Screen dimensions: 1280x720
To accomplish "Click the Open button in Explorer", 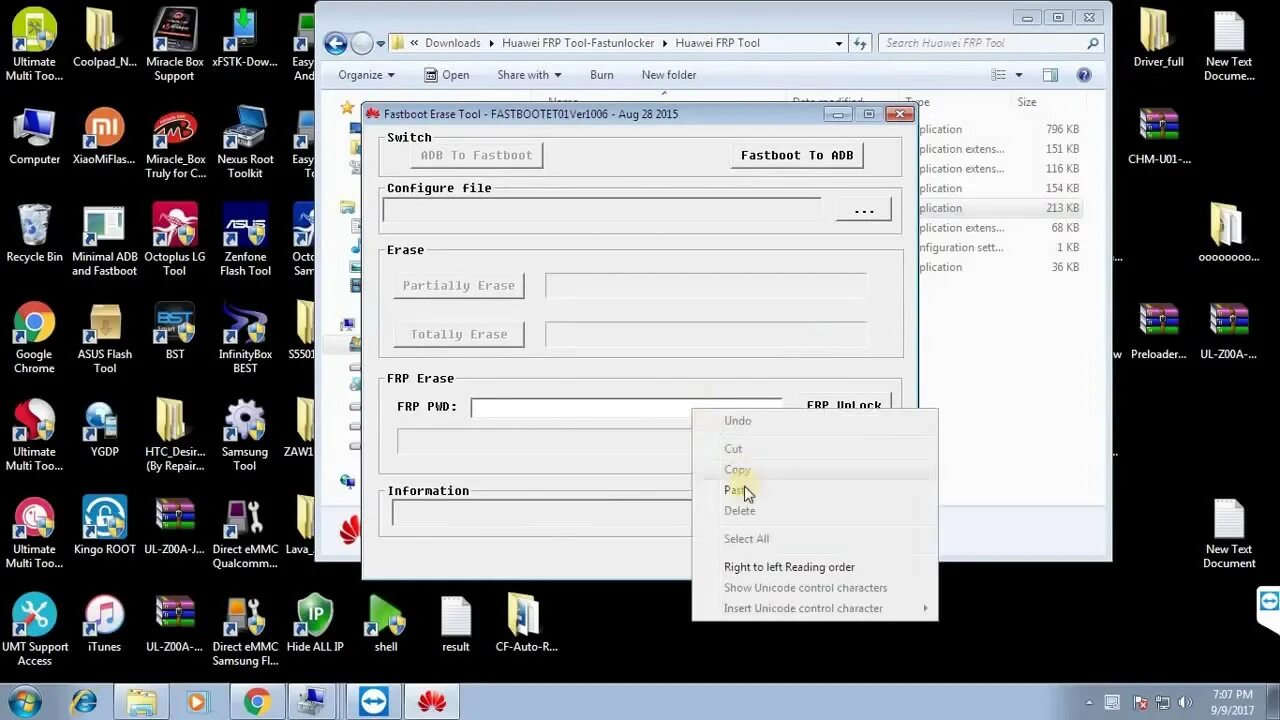I will (446, 75).
